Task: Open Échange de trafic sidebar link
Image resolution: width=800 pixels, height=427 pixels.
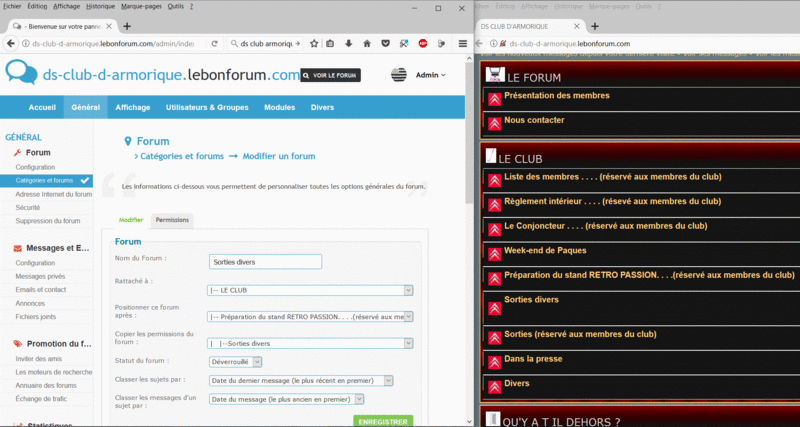Action: coord(41,398)
